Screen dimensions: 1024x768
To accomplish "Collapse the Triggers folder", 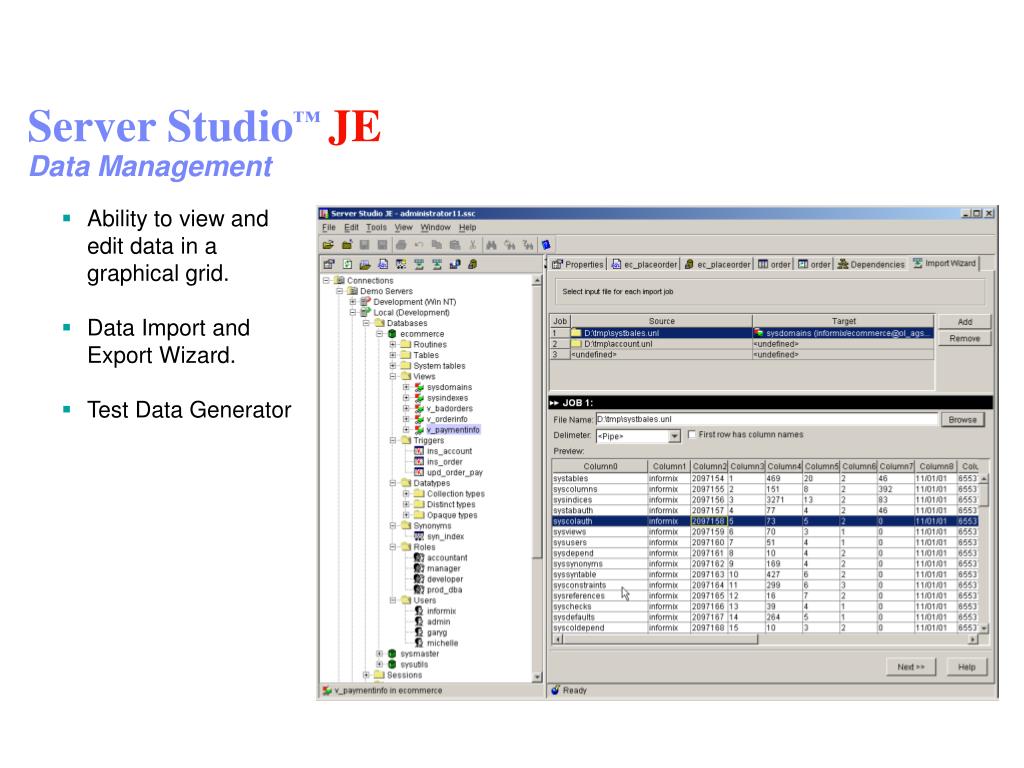I will (x=392, y=441).
